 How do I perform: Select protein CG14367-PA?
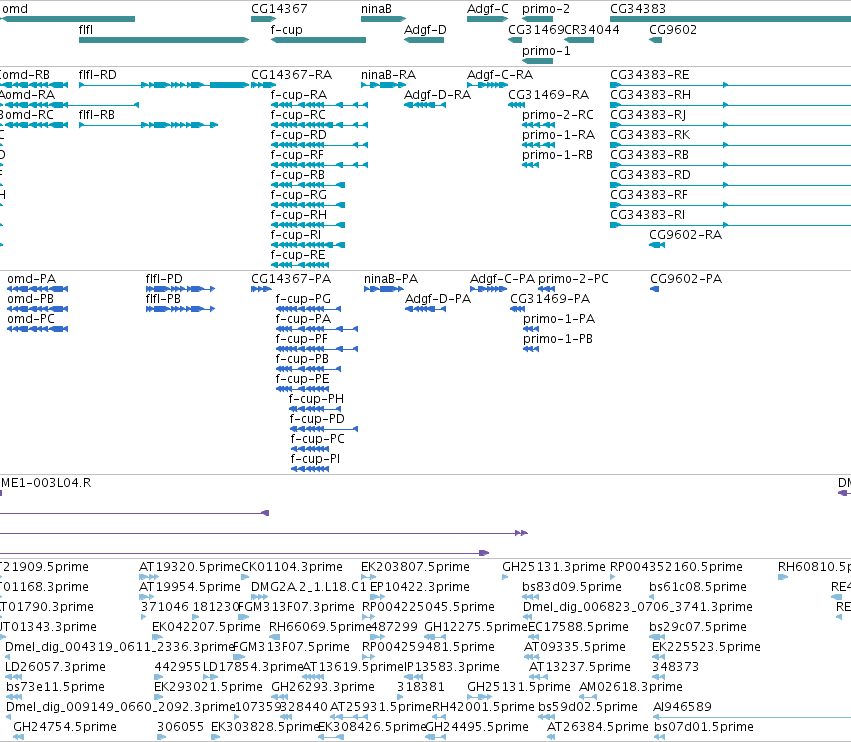coord(261,289)
